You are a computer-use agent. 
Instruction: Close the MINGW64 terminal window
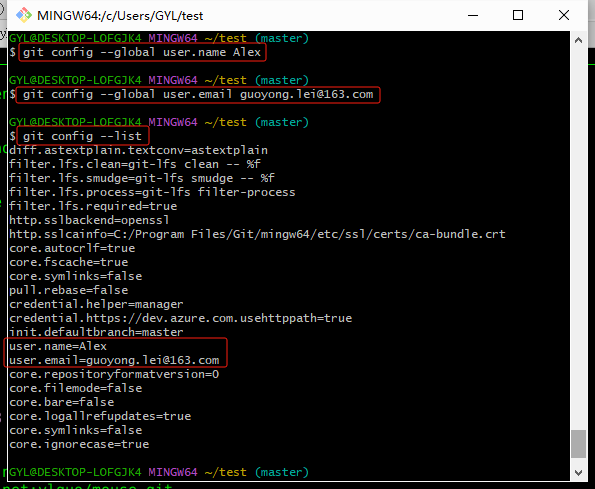pos(564,15)
